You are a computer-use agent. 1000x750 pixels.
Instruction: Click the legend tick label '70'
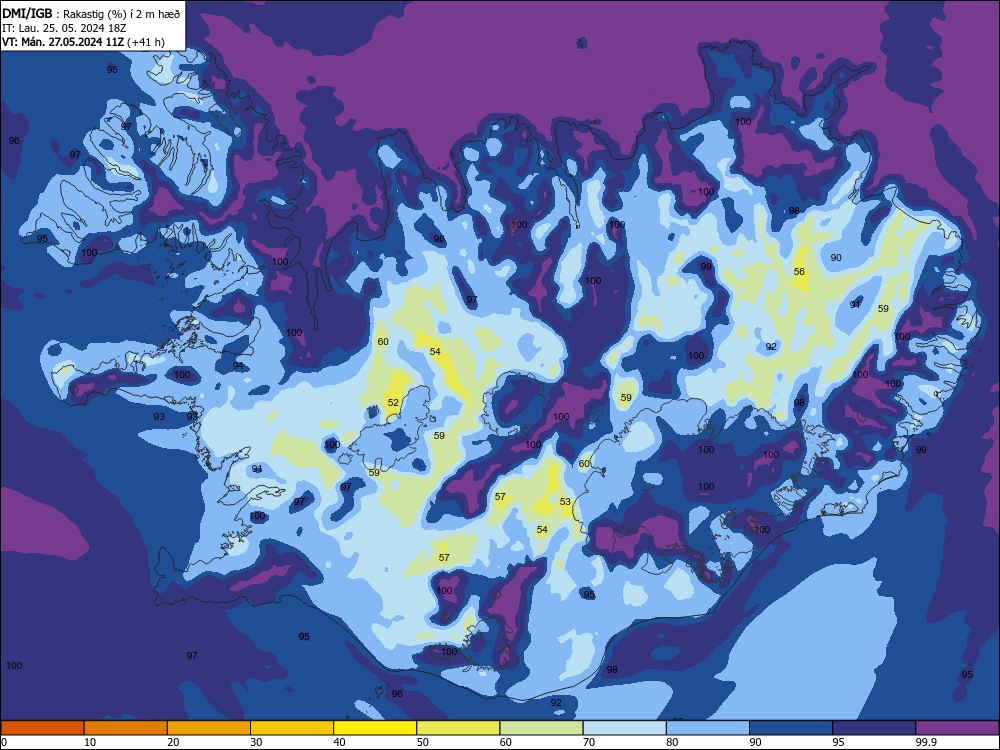589,742
